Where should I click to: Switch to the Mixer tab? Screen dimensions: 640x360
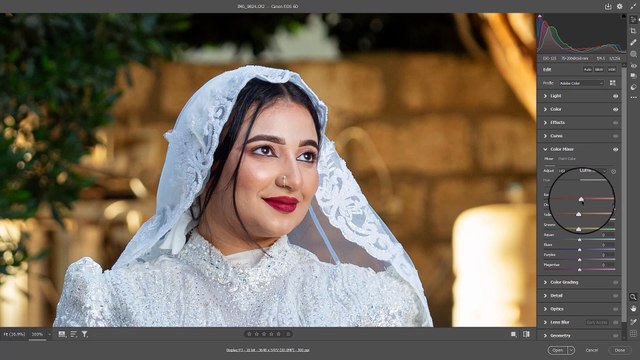(x=549, y=159)
